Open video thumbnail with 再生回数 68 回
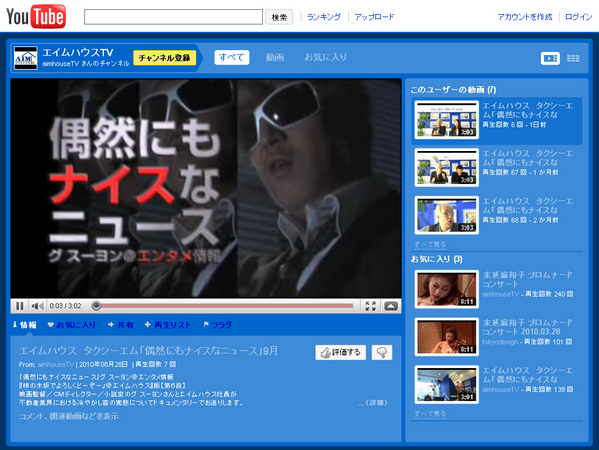 447,215
